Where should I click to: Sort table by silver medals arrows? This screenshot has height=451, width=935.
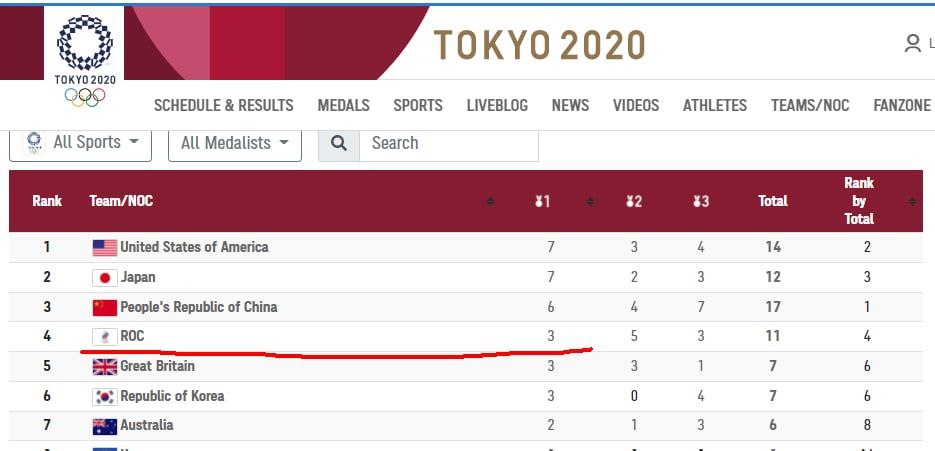[590, 202]
